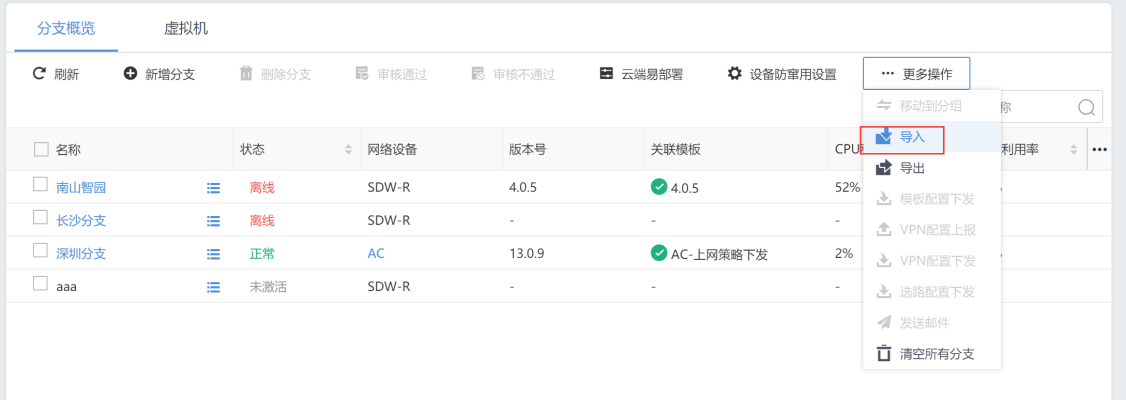Switch to the 虚拟机 tab

(x=186, y=28)
